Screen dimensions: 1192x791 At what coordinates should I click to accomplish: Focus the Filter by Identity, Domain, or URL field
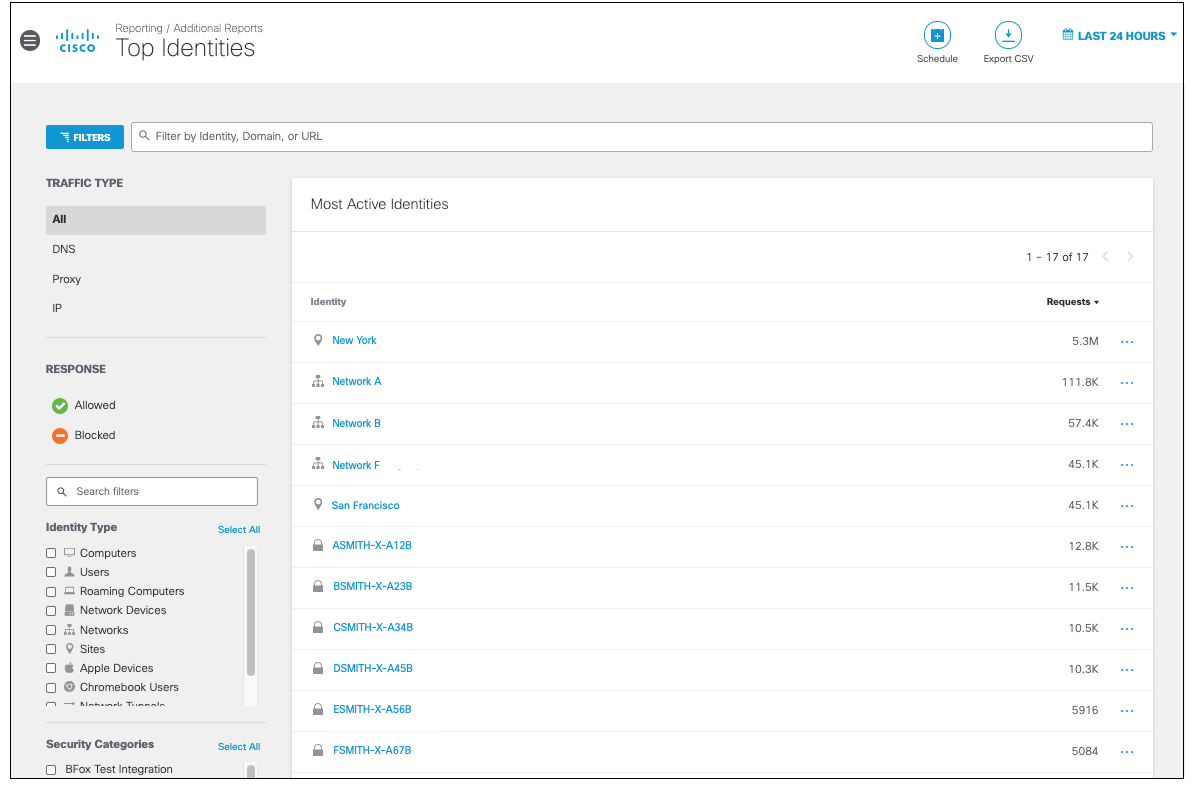[642, 137]
